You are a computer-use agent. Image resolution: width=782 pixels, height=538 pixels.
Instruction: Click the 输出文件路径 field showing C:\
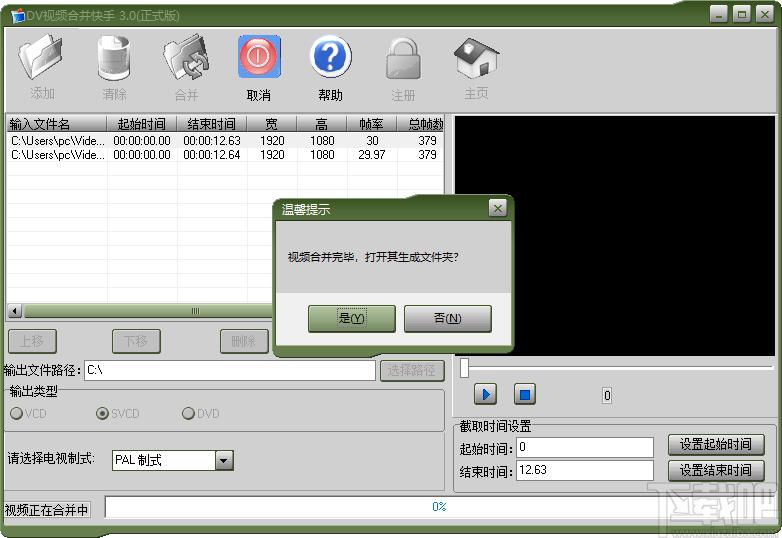click(x=230, y=370)
